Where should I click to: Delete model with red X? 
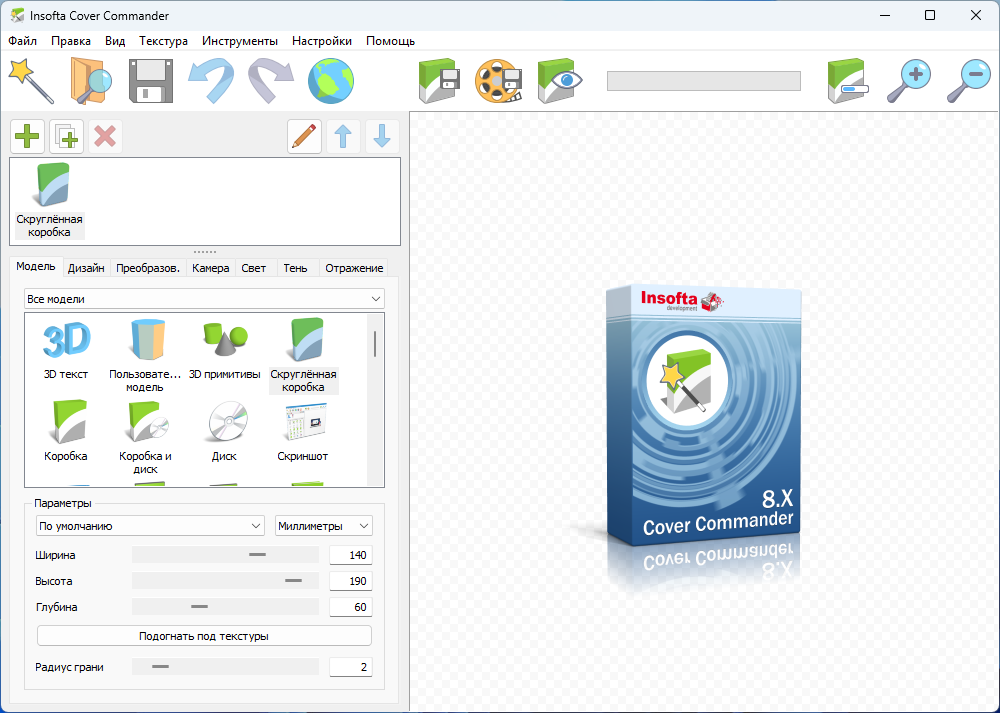point(105,136)
